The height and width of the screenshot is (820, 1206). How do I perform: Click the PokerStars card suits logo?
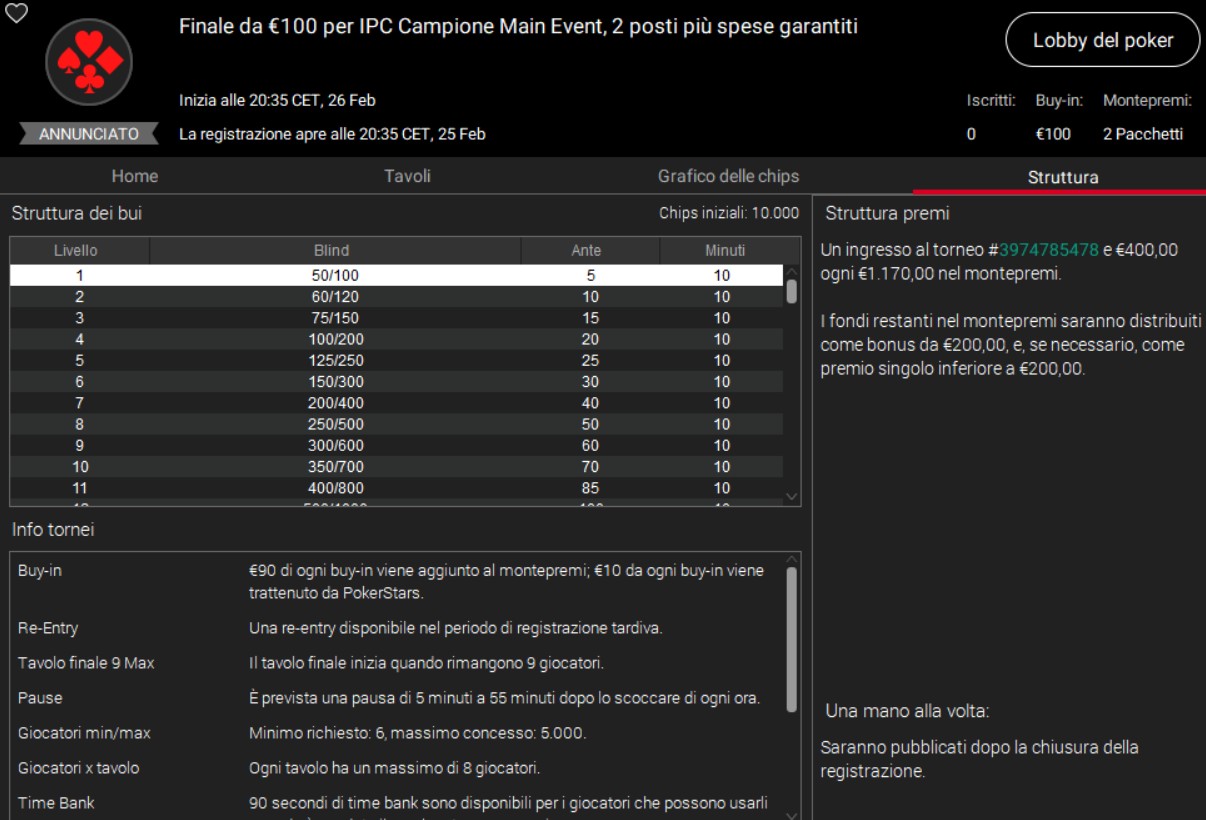[x=89, y=62]
